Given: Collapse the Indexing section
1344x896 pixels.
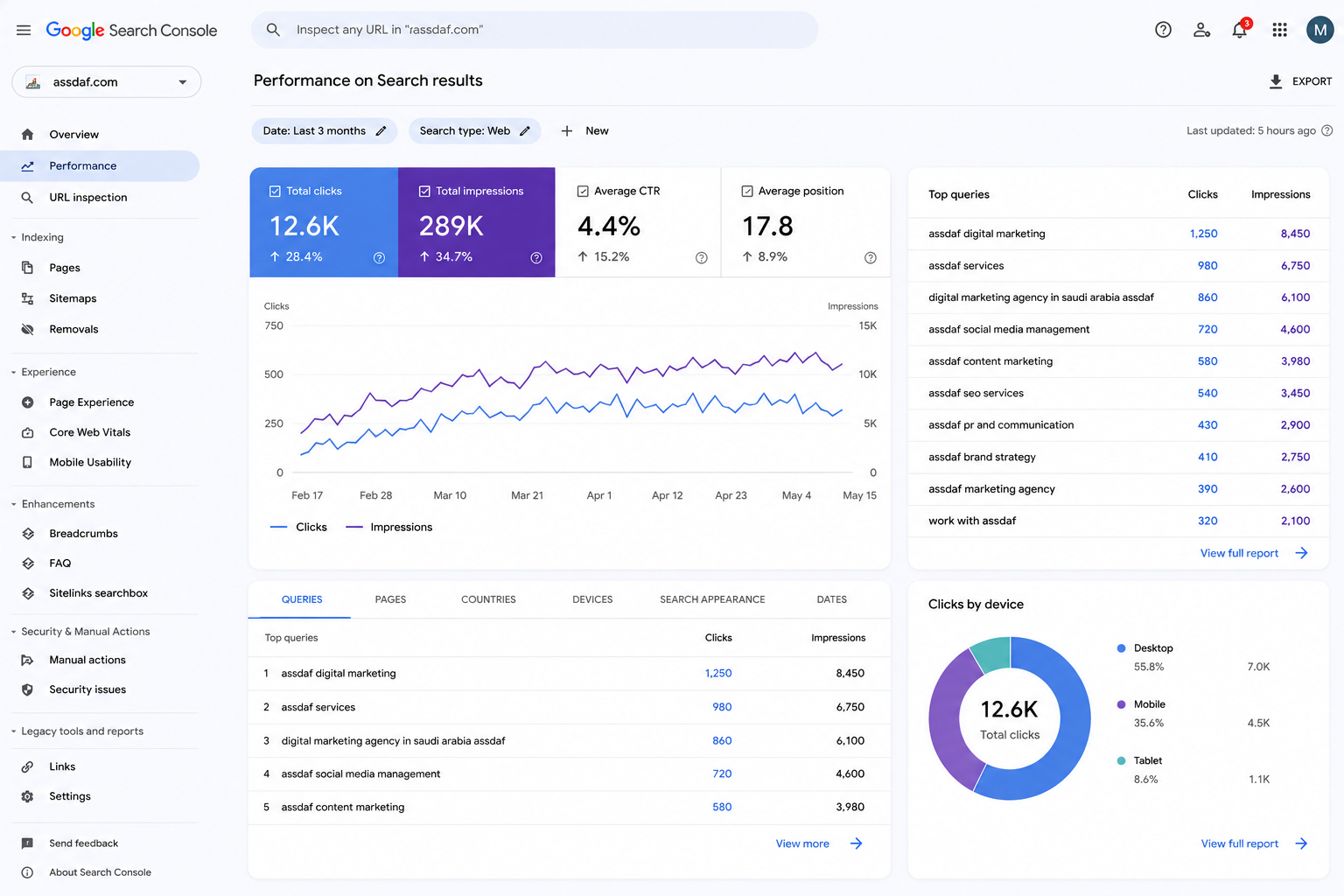Looking at the screenshot, I should point(14,237).
